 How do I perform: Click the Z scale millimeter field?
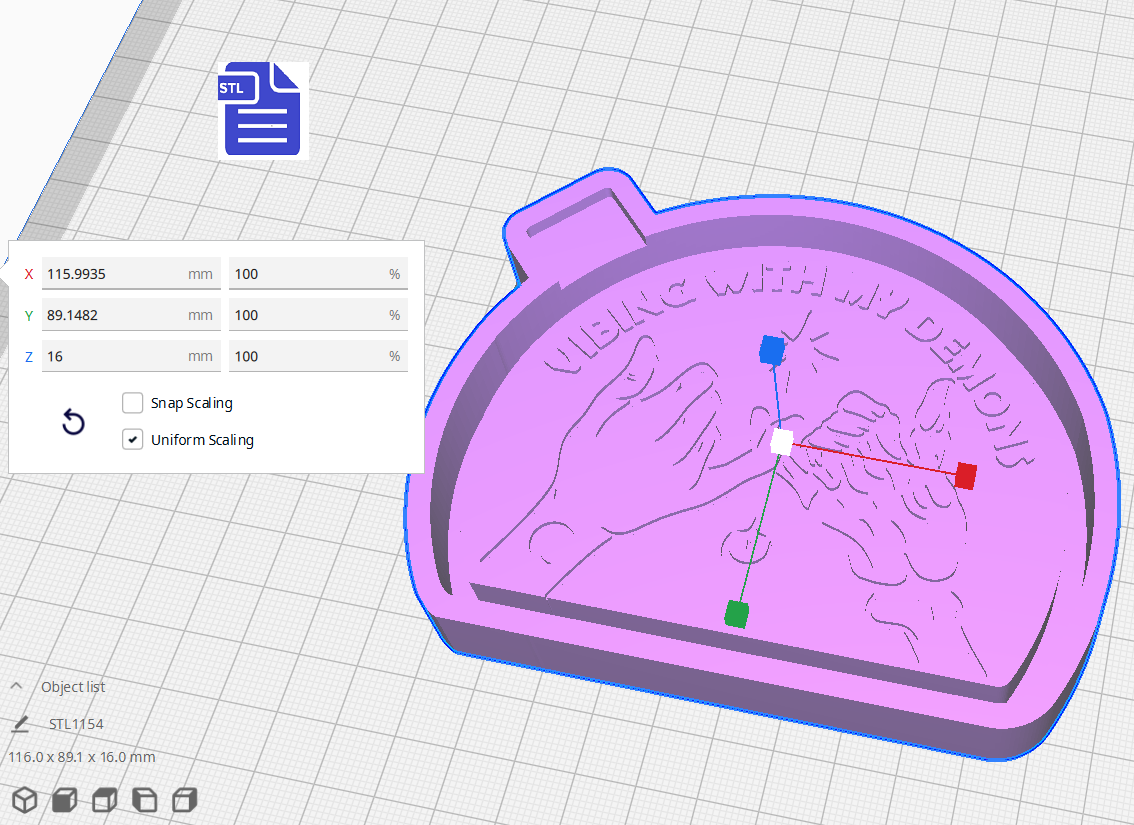tap(130, 356)
